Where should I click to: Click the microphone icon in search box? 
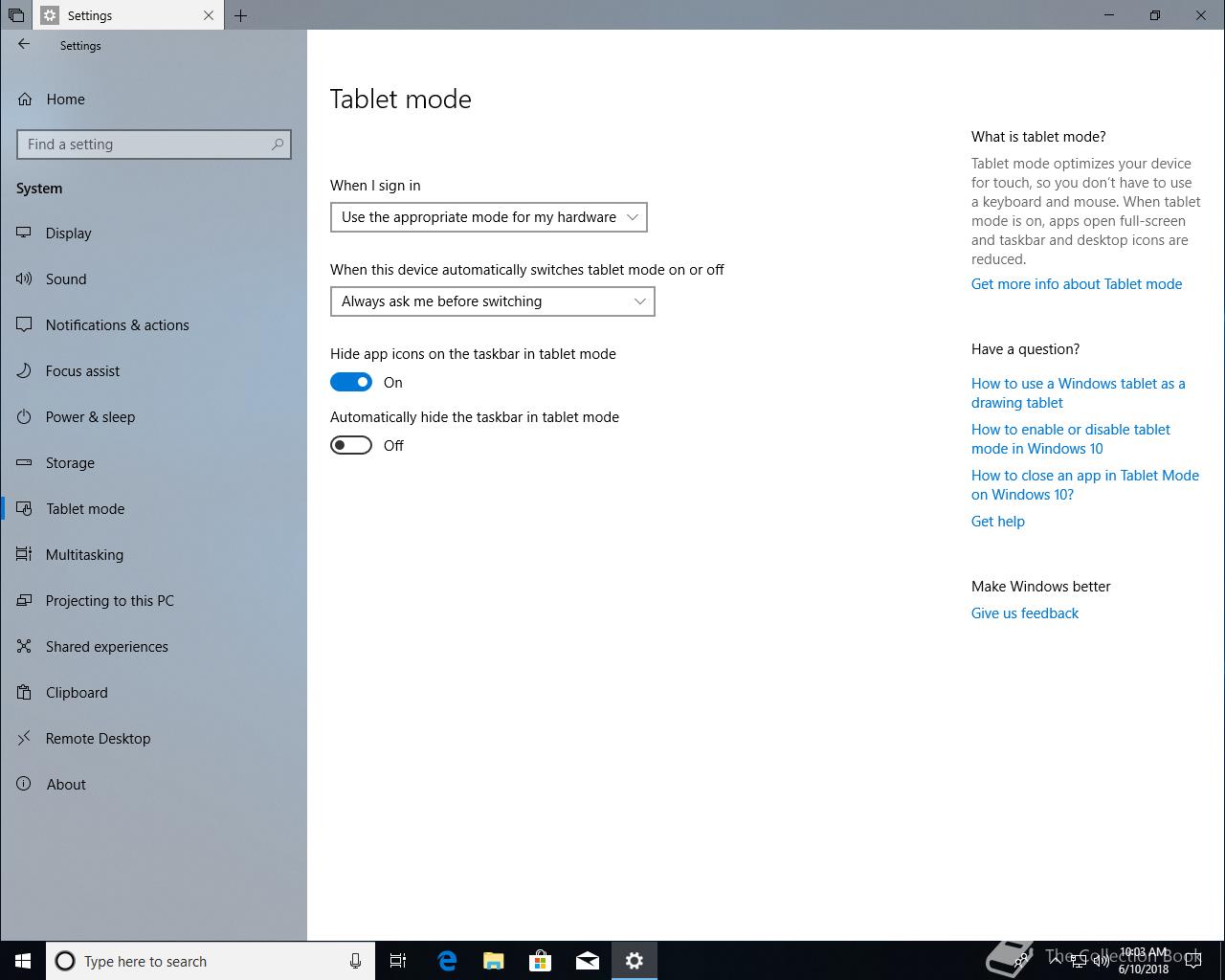(355, 961)
